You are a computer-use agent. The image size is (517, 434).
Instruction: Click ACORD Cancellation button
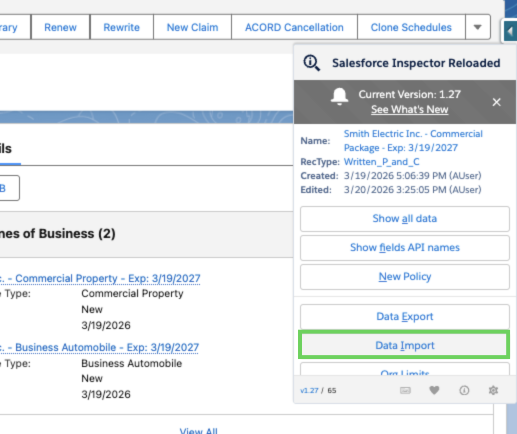[294, 27]
